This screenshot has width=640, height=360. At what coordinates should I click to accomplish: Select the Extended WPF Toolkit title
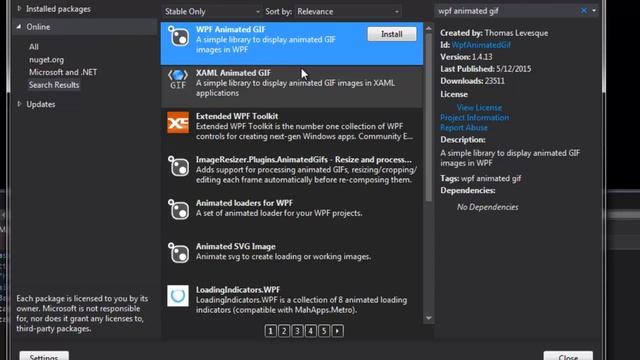pos(237,116)
